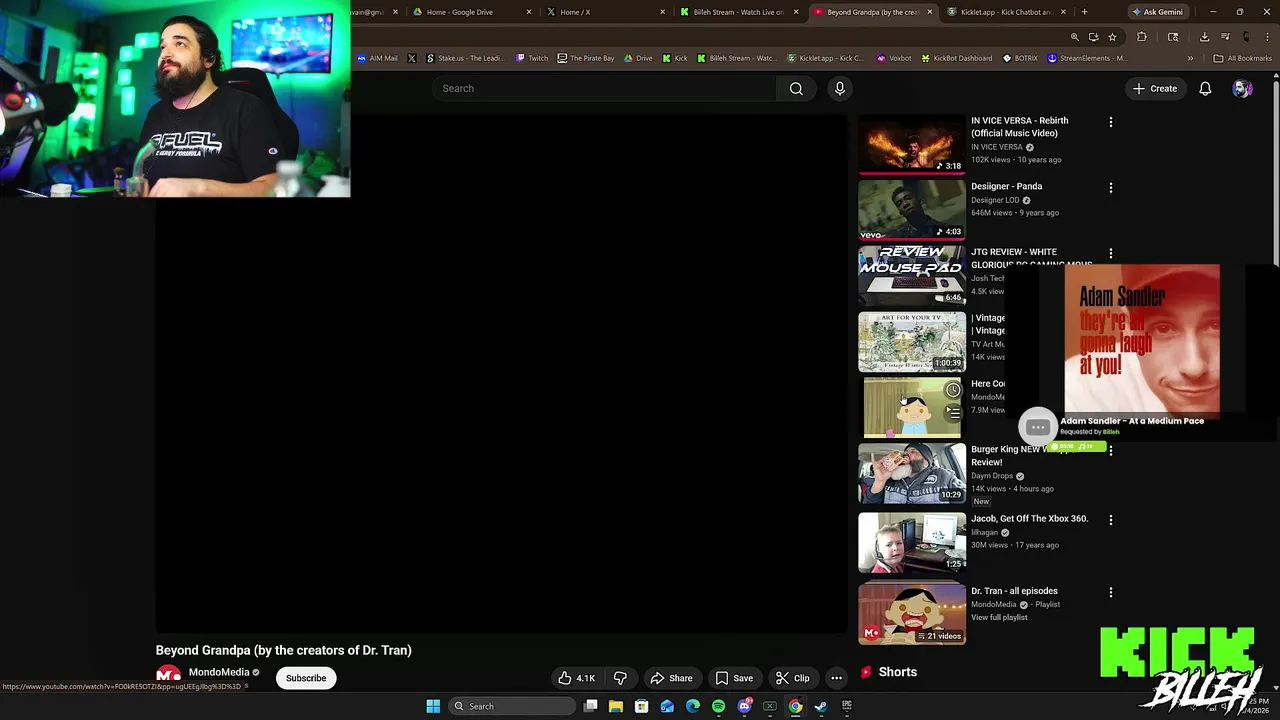Open AIM Mail bookmark
The width and height of the screenshot is (1280, 720).
point(377,58)
